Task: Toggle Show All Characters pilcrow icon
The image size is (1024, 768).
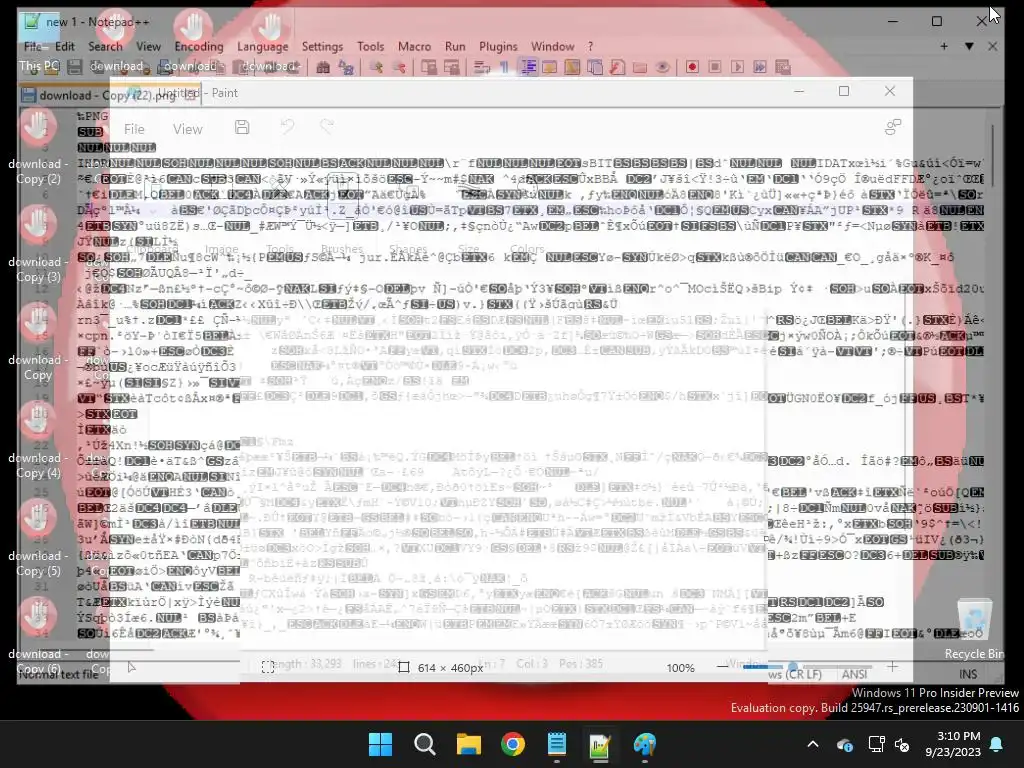Action: click(x=504, y=67)
